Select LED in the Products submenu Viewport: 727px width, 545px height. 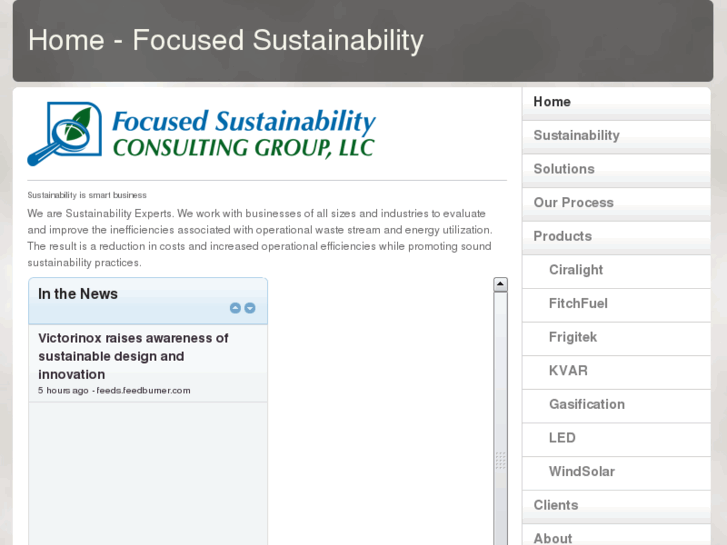562,438
